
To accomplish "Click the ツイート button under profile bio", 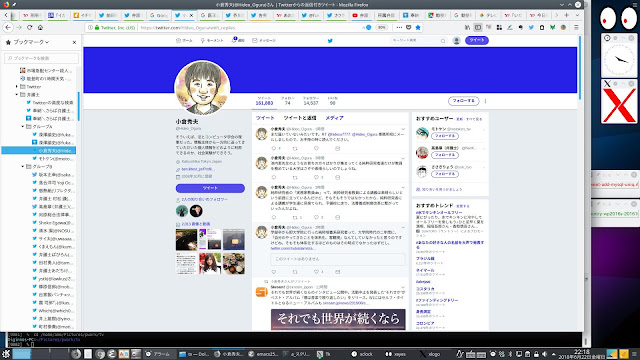I will [x=210, y=188].
